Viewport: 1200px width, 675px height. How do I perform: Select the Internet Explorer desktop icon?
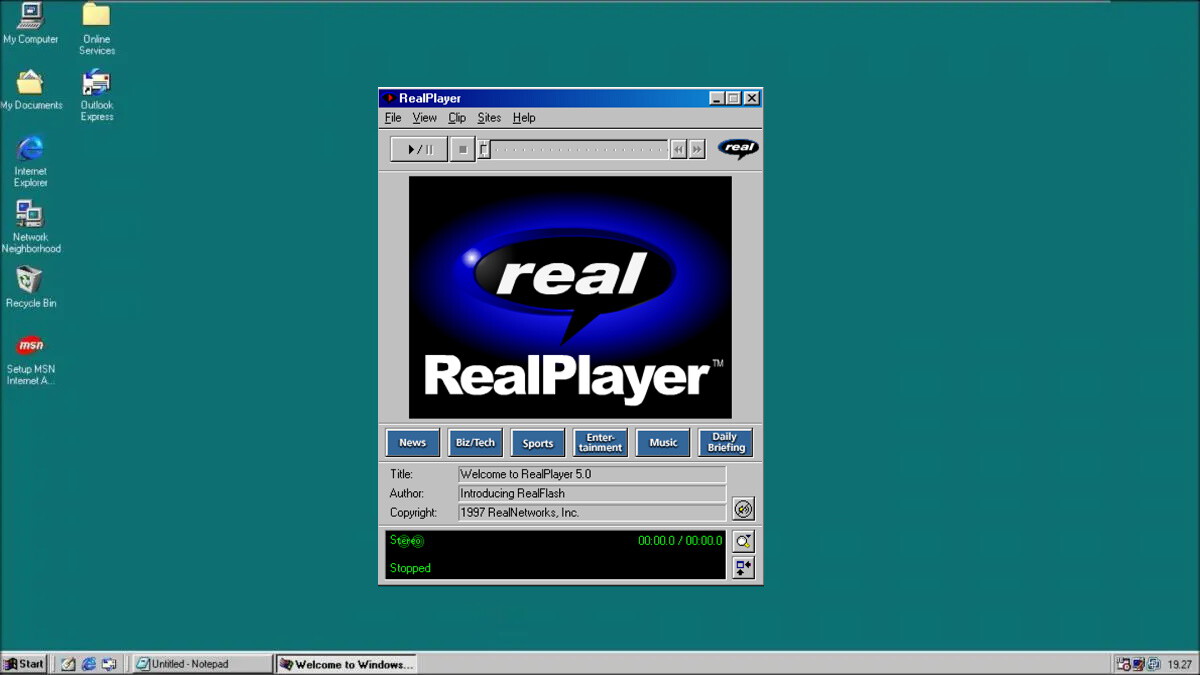coord(30,161)
